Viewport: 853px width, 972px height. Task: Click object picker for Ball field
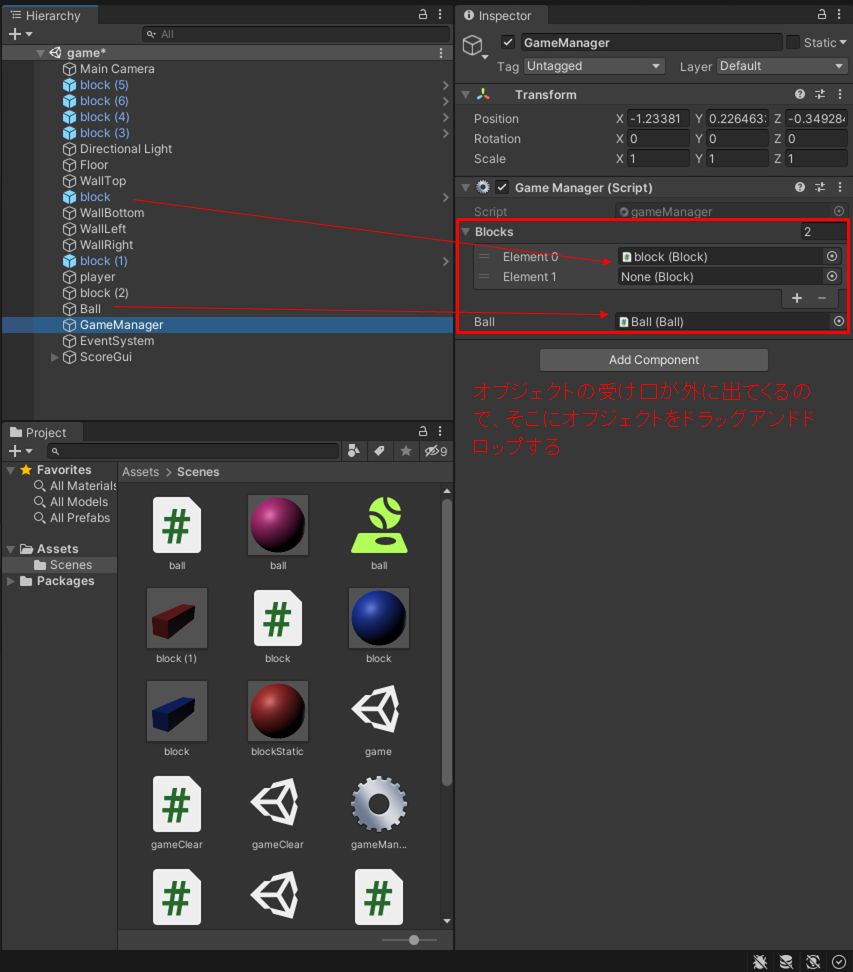(x=838, y=321)
